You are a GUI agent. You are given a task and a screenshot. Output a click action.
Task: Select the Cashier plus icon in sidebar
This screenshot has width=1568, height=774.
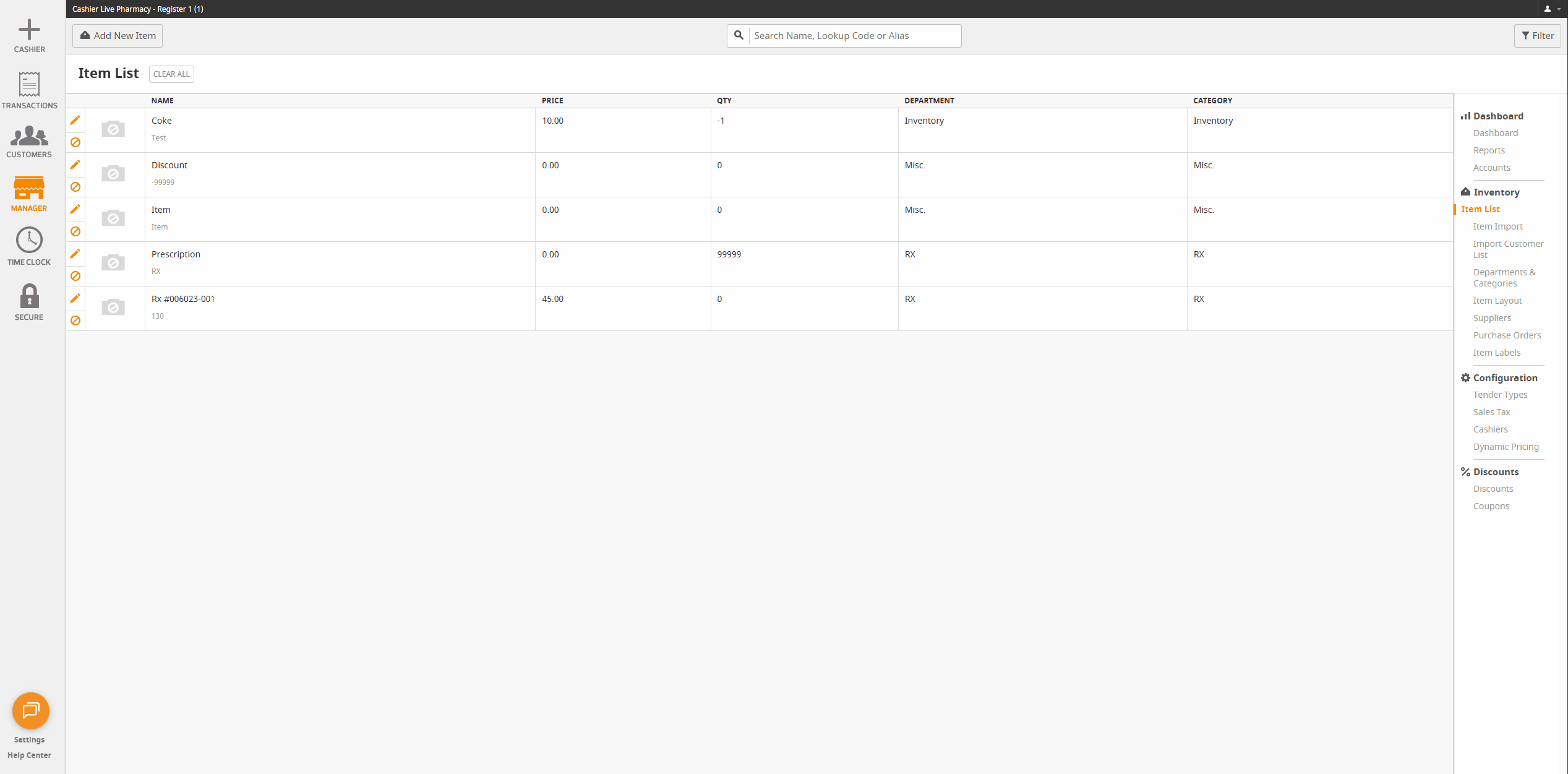point(29,28)
